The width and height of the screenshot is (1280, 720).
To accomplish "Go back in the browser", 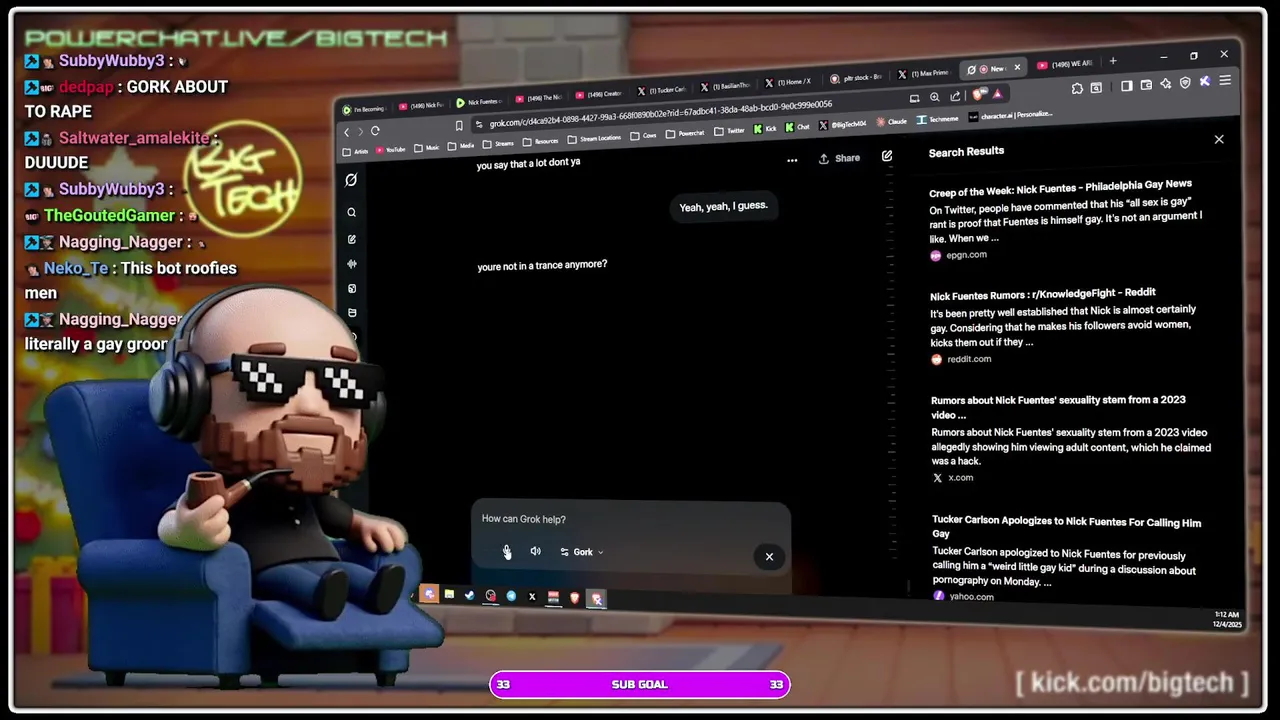I will (x=347, y=132).
